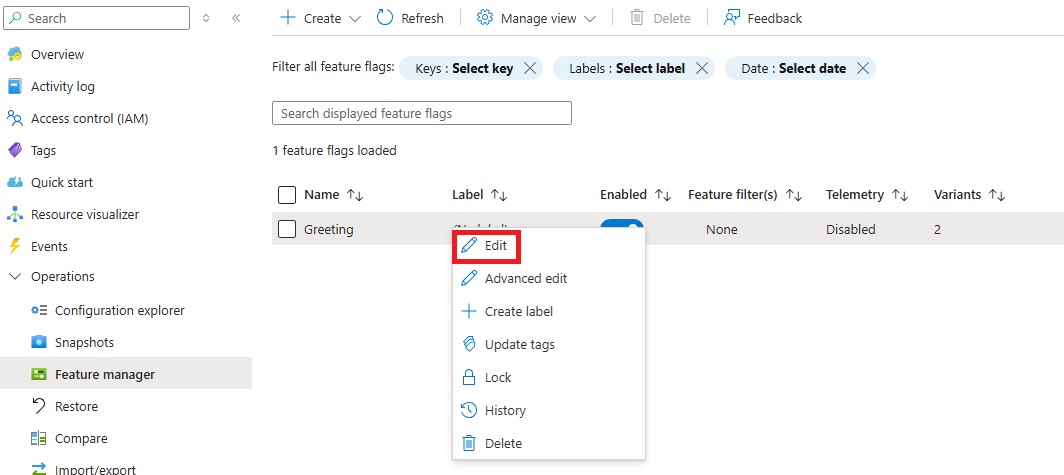
Task: Select Lock in the context menu
Action: tap(498, 377)
